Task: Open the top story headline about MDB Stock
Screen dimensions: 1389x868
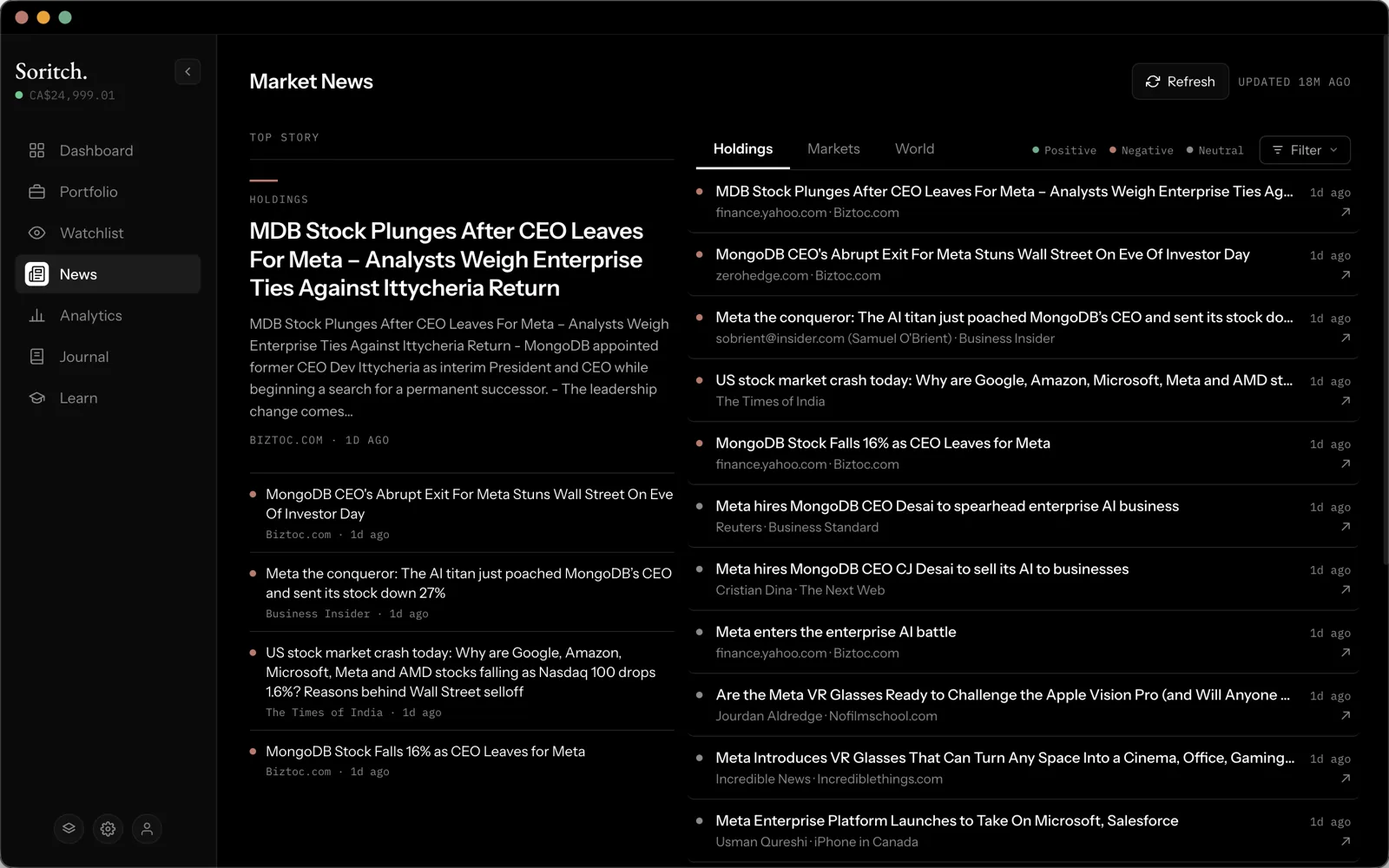Action: [x=446, y=260]
